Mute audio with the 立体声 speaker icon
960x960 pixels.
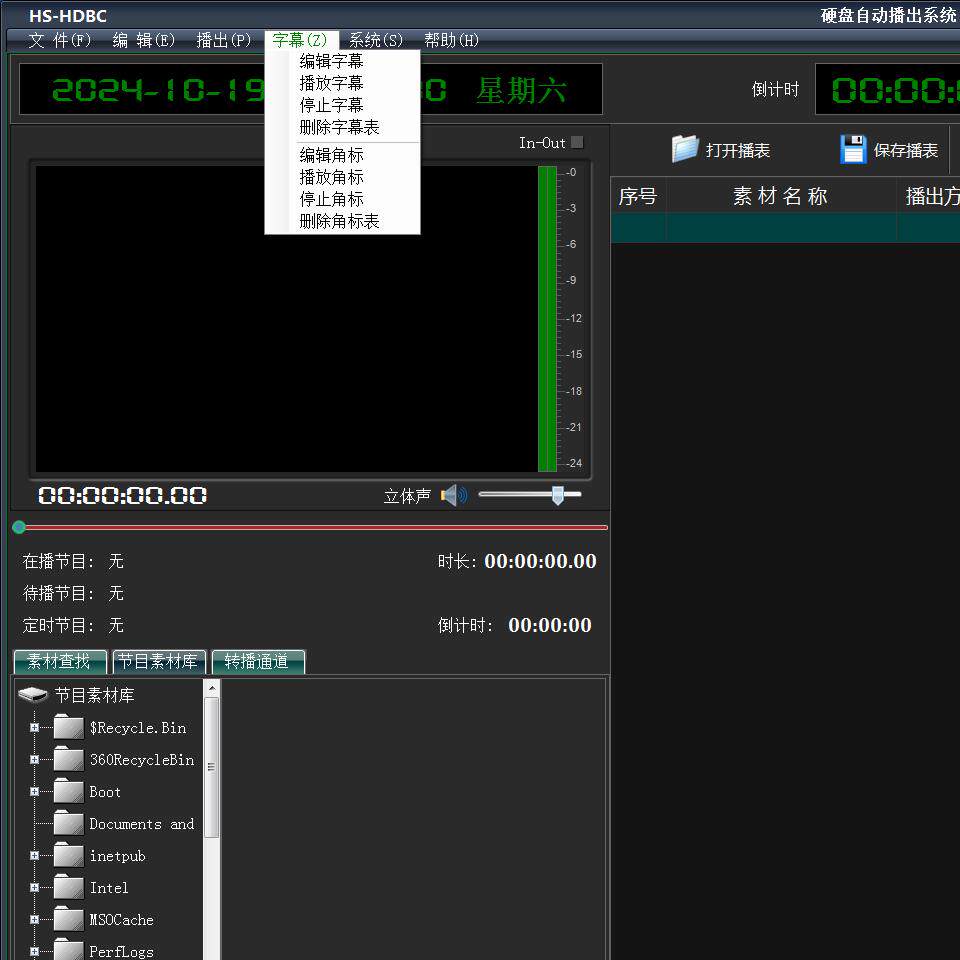pyautogui.click(x=453, y=494)
